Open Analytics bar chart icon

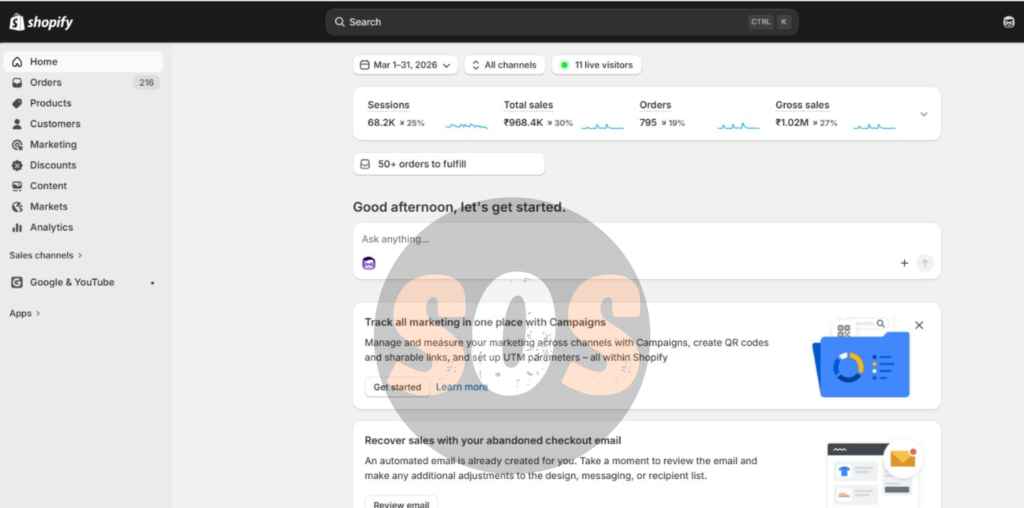(x=17, y=227)
